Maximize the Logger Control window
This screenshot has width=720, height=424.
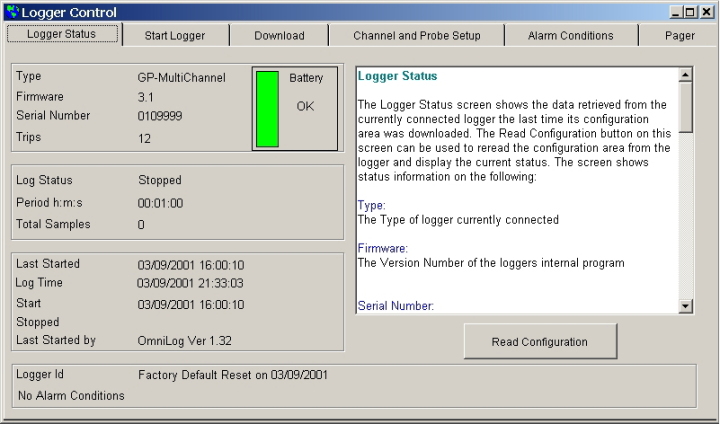click(x=690, y=12)
